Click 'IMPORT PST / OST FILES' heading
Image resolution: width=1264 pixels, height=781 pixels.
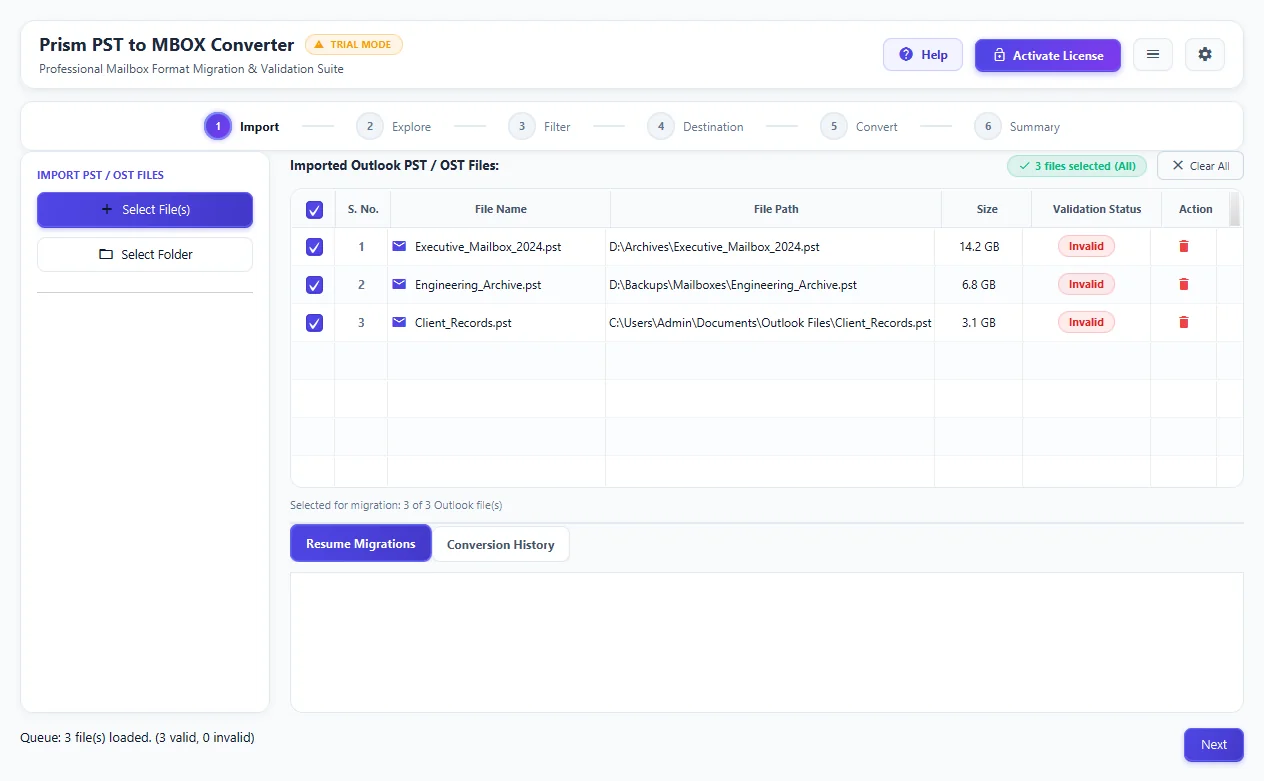coord(100,175)
